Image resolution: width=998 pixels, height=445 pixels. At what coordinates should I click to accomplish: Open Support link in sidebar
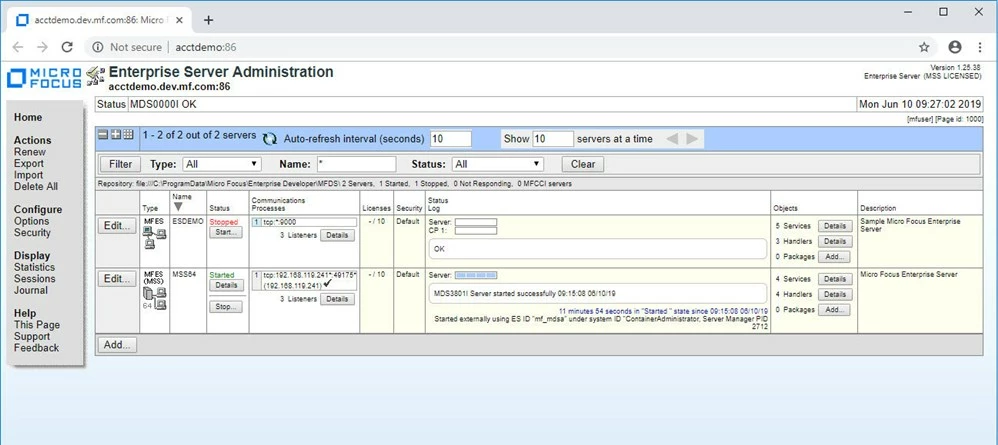32,336
